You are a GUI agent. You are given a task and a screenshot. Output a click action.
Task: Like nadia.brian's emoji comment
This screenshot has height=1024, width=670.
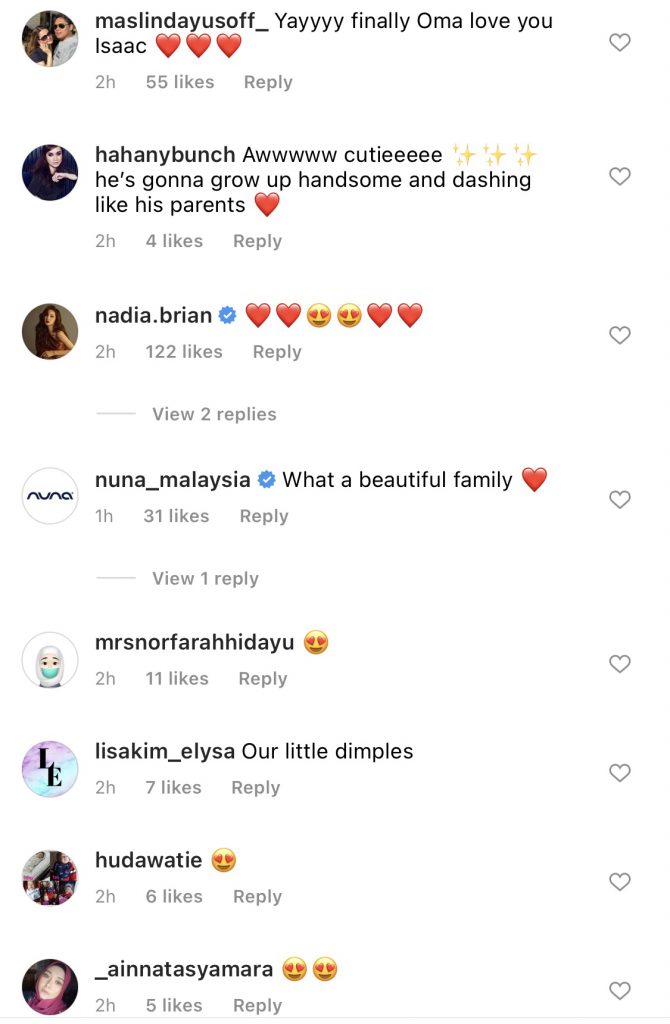(x=620, y=335)
